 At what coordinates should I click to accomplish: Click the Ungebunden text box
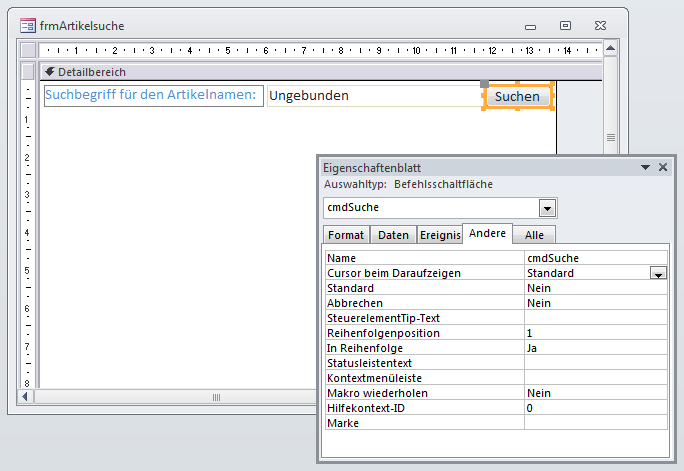click(x=374, y=96)
